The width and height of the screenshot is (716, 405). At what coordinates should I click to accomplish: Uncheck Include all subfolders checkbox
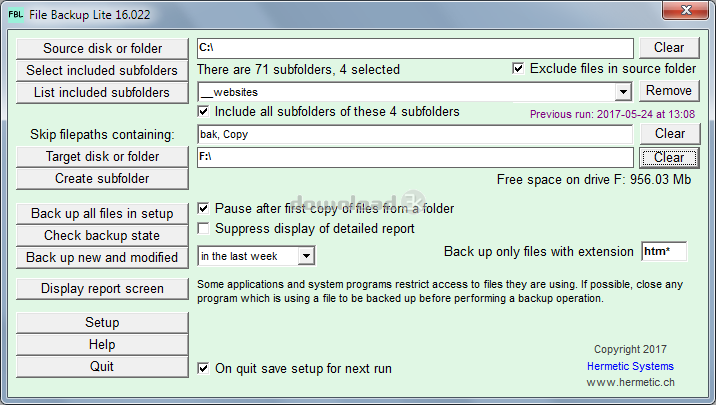click(204, 112)
